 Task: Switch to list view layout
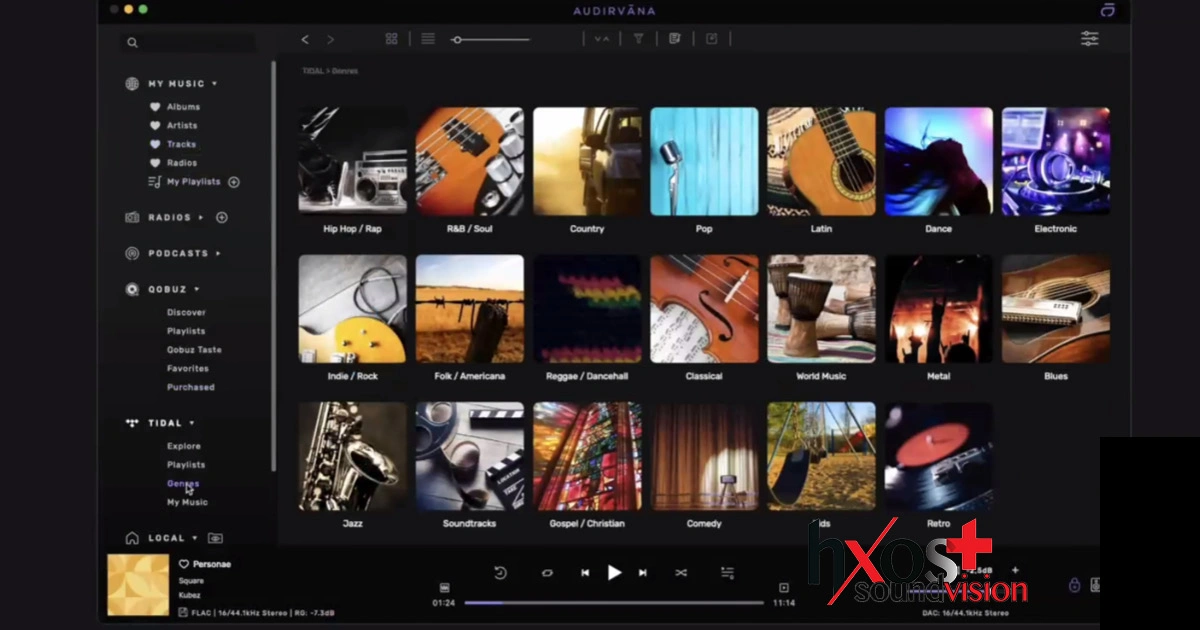[x=428, y=39]
